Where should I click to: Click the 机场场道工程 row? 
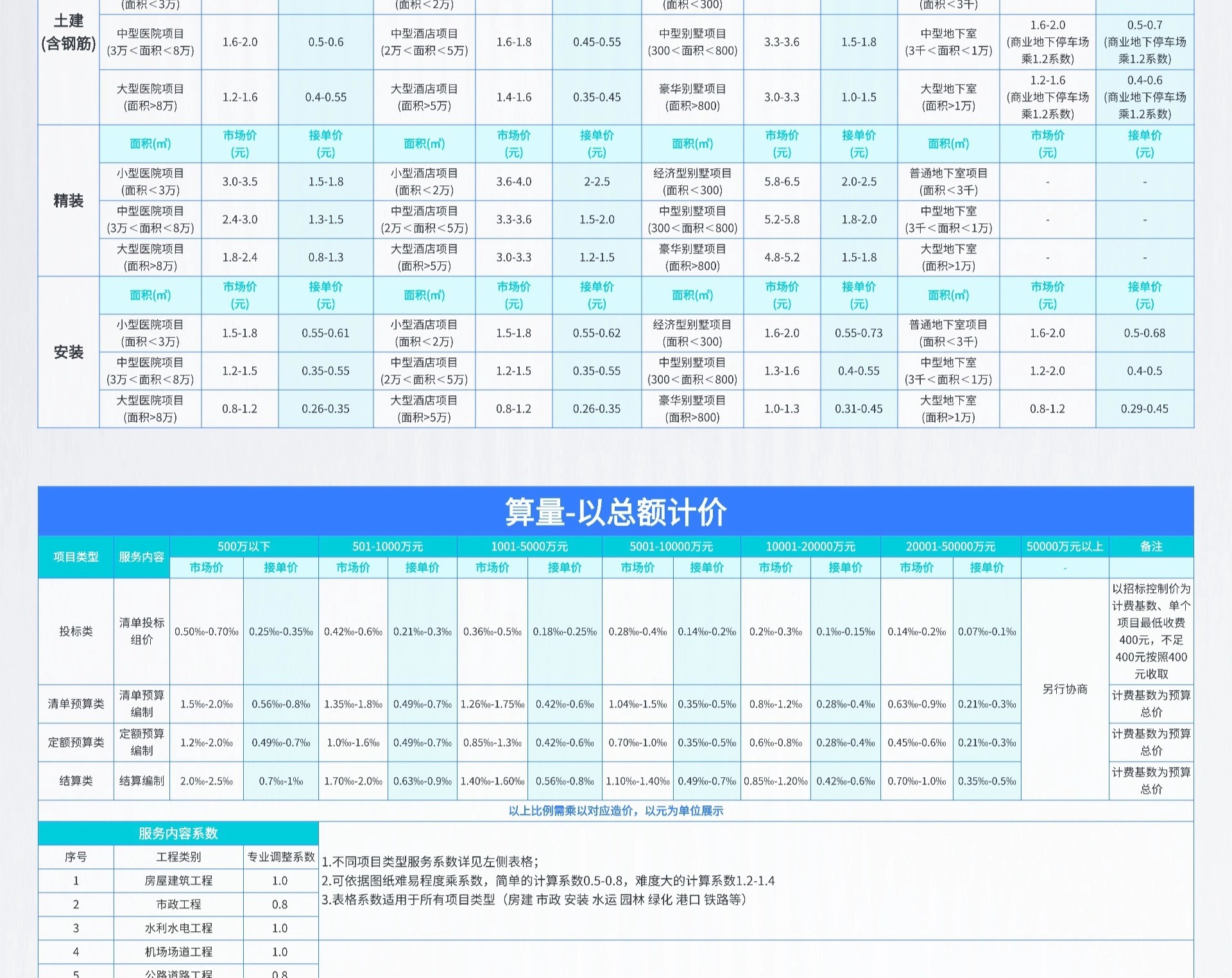coord(178,952)
